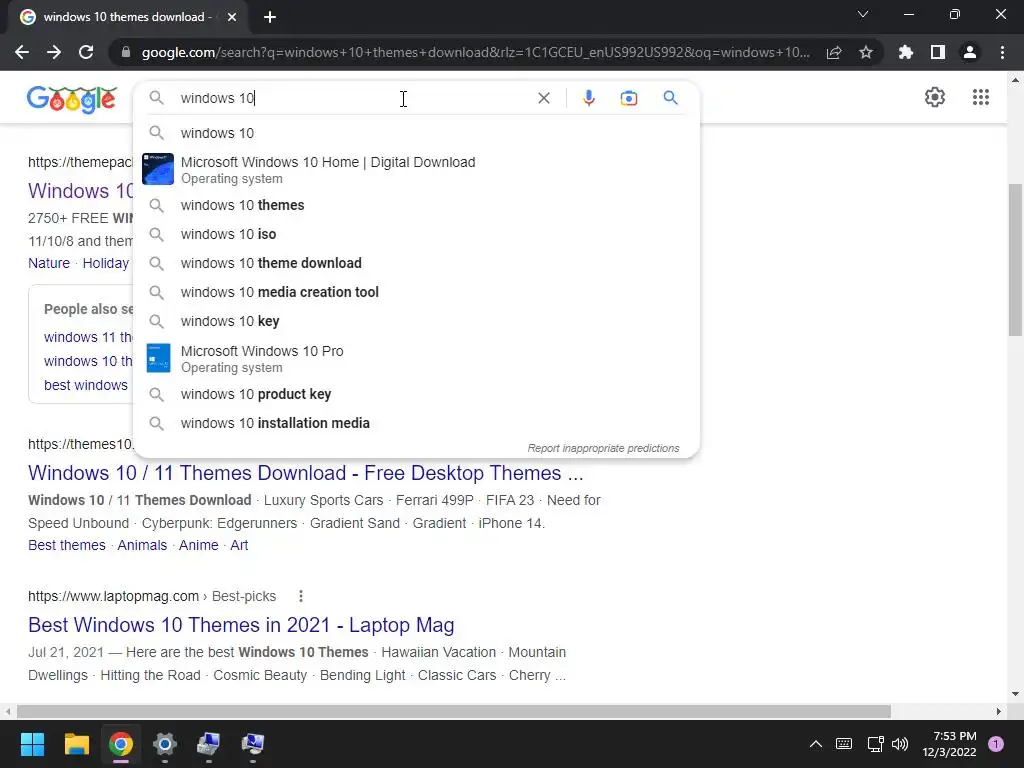1024x768 pixels.
Task: Click the Google holiday logo
Action: tap(72, 99)
